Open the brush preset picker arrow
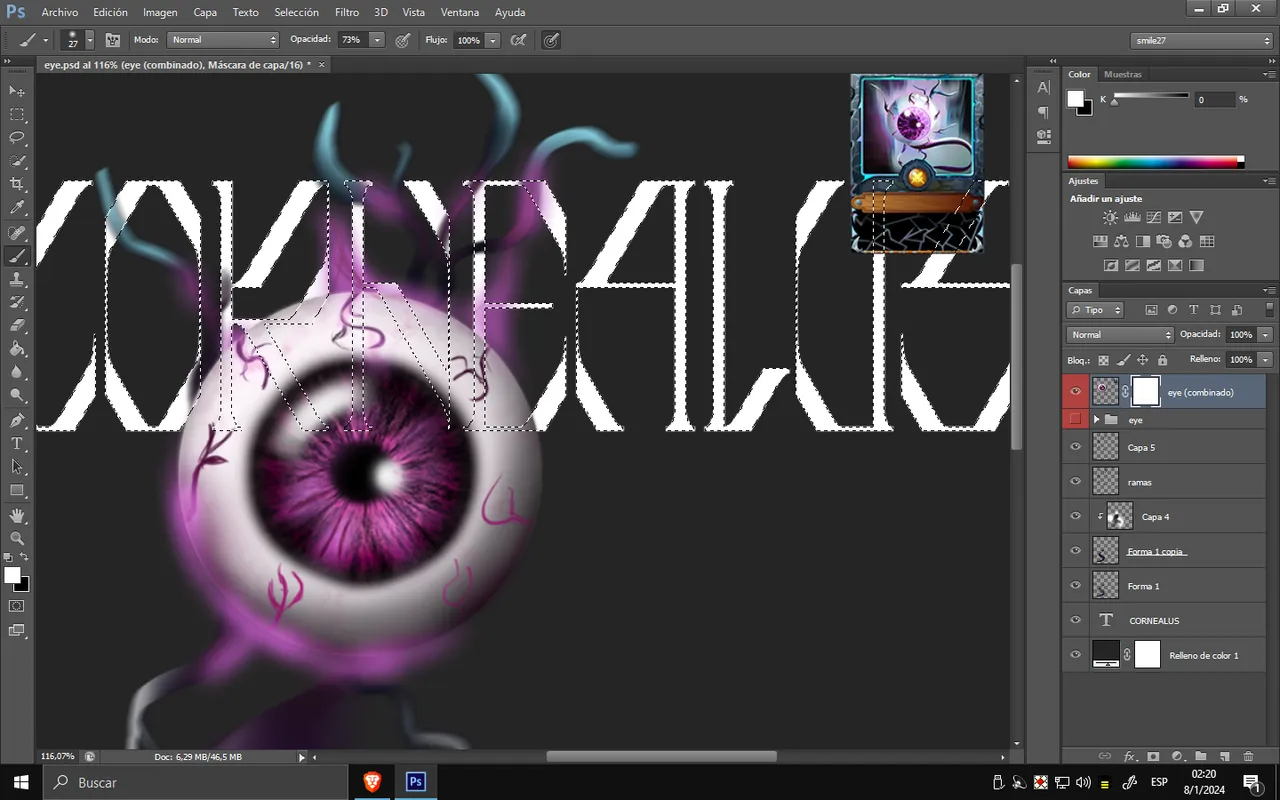Viewport: 1280px width, 800px height. pyautogui.click(x=90, y=40)
